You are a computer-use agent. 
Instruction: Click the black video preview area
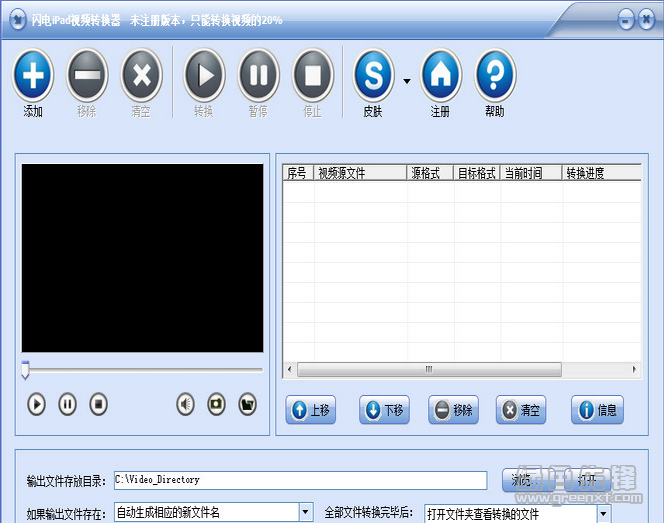(x=142, y=258)
